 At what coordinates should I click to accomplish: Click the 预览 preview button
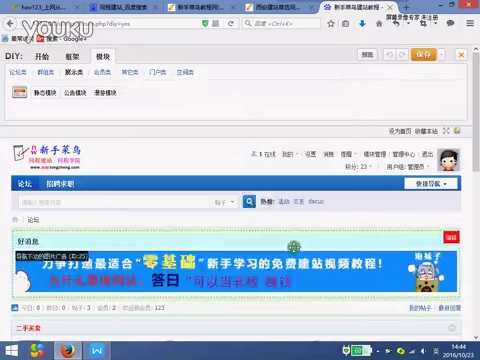[x=367, y=55]
